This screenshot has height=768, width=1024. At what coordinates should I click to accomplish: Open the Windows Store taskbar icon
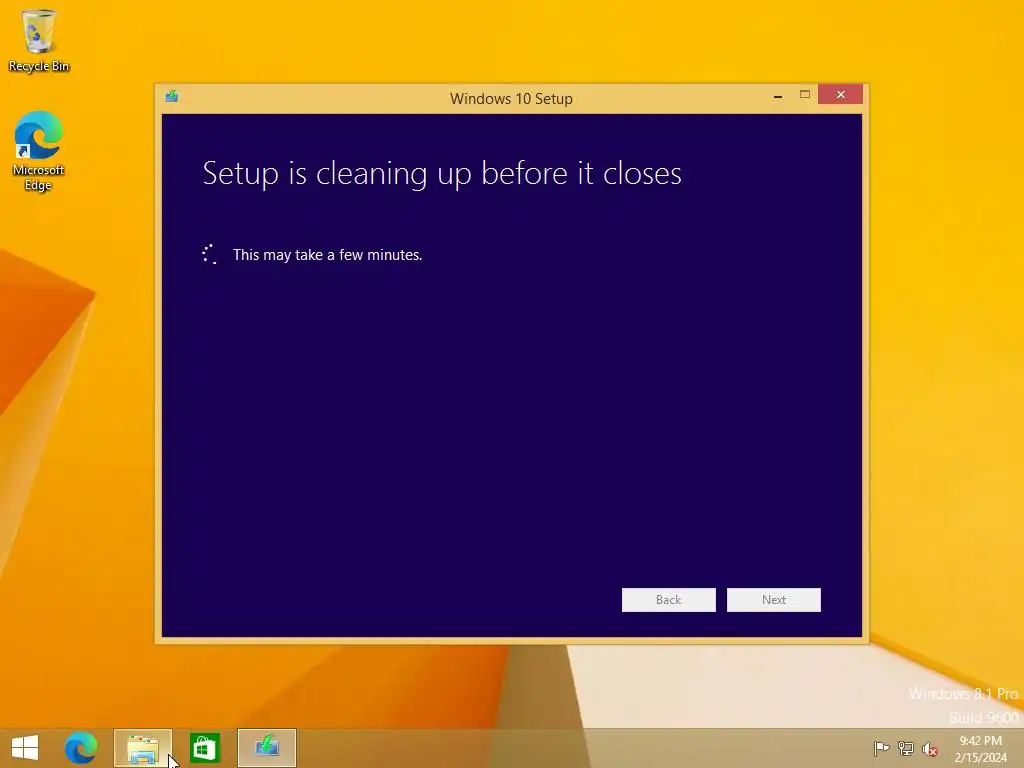[204, 748]
